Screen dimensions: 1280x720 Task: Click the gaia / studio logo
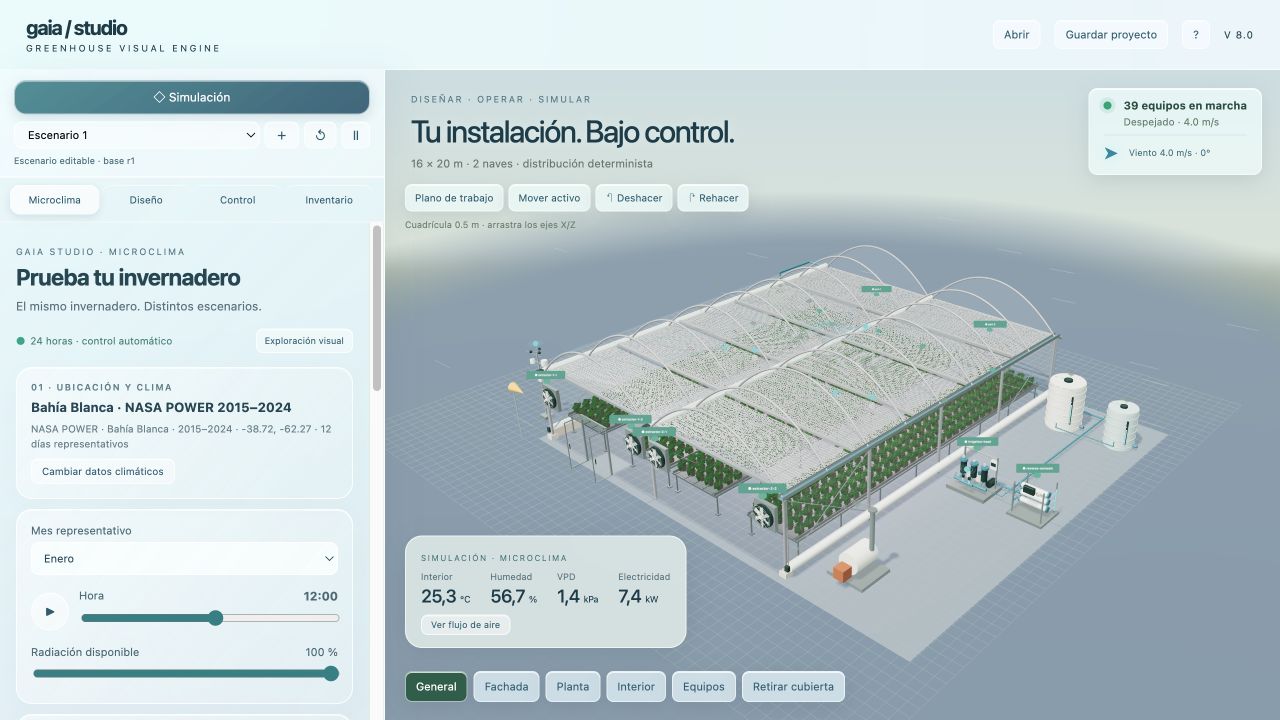point(77,28)
